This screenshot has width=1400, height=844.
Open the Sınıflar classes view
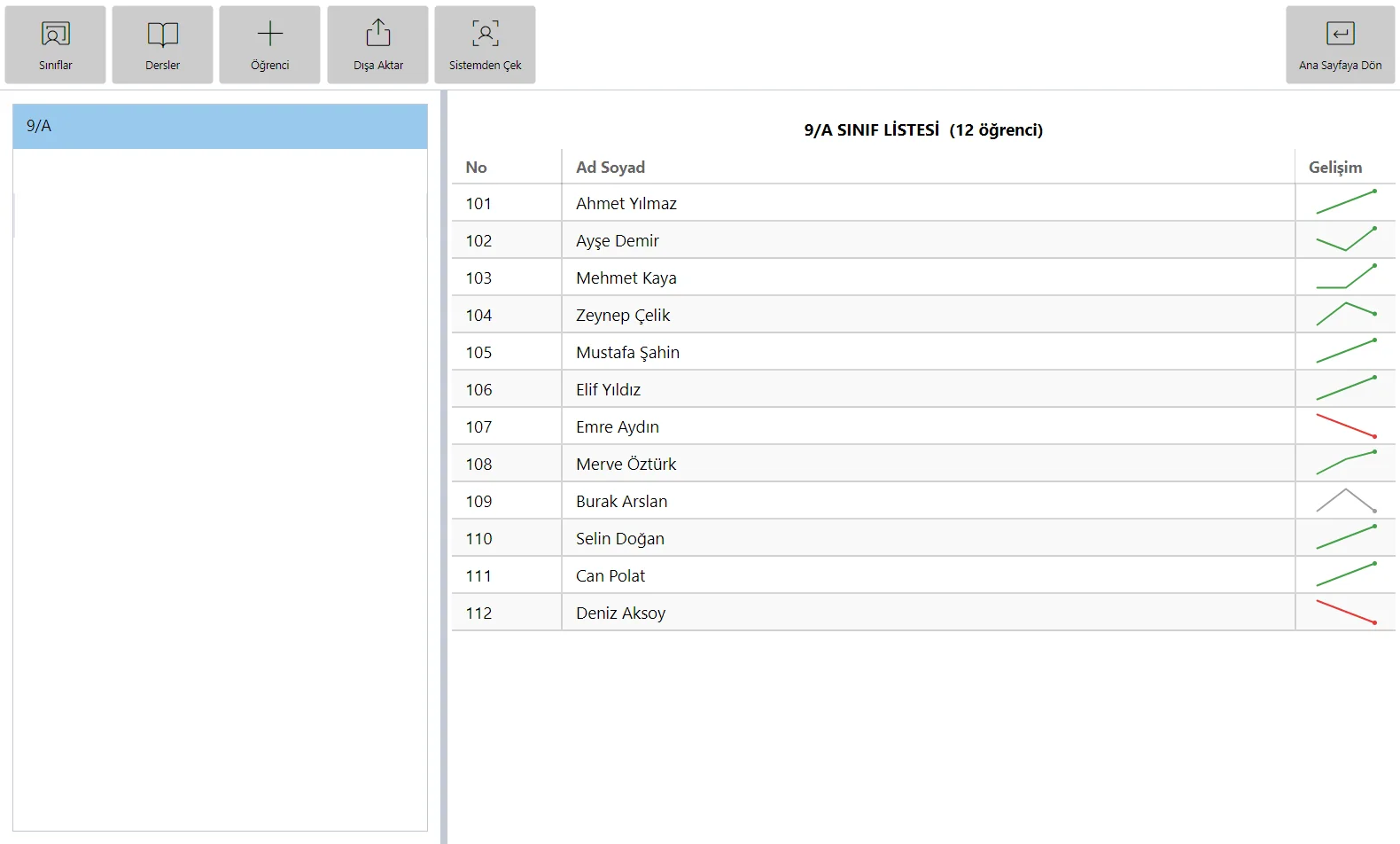55,45
